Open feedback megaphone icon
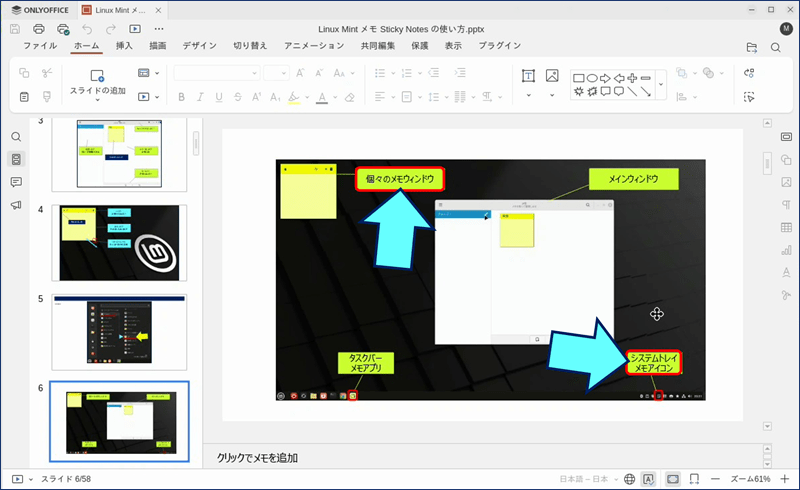The width and height of the screenshot is (800, 490). pyautogui.click(x=16, y=205)
